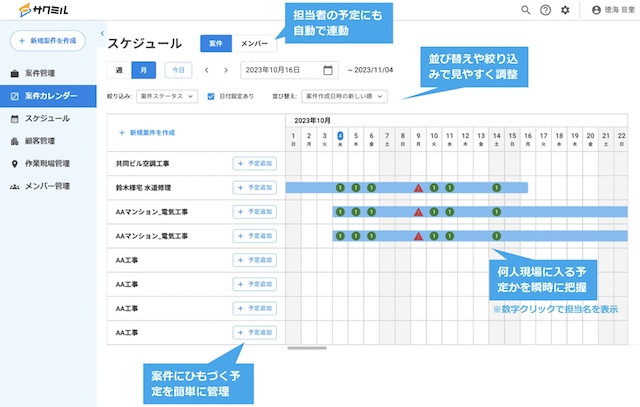Go to next period with right arrow
This screenshot has width=640, height=407.
click(225, 70)
